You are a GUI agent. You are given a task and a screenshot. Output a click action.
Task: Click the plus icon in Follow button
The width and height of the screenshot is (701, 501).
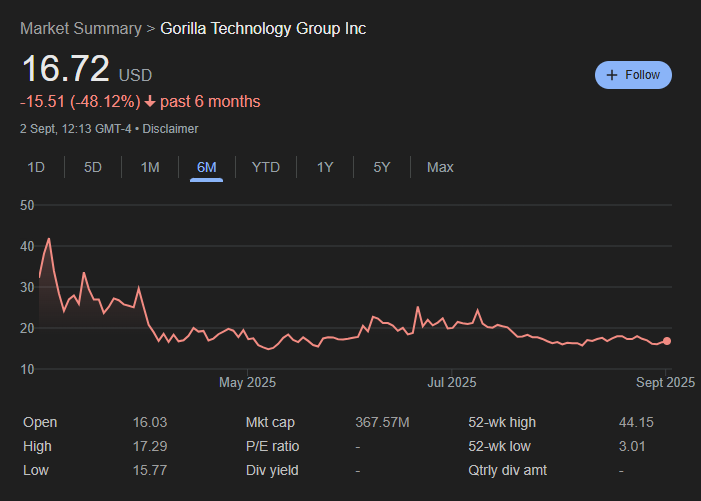pos(612,75)
